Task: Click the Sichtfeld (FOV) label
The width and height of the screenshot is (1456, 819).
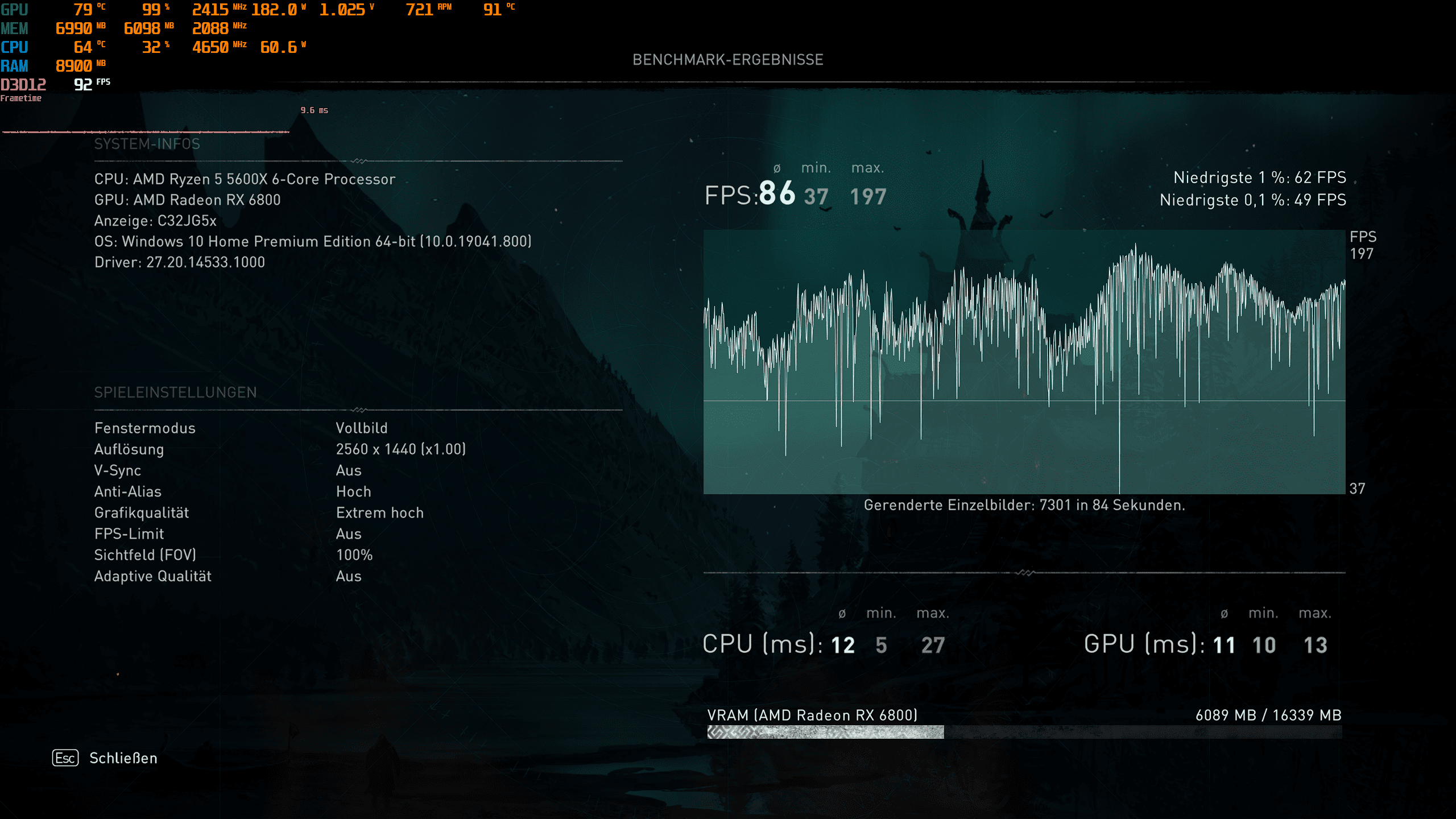Action: pyautogui.click(x=146, y=555)
